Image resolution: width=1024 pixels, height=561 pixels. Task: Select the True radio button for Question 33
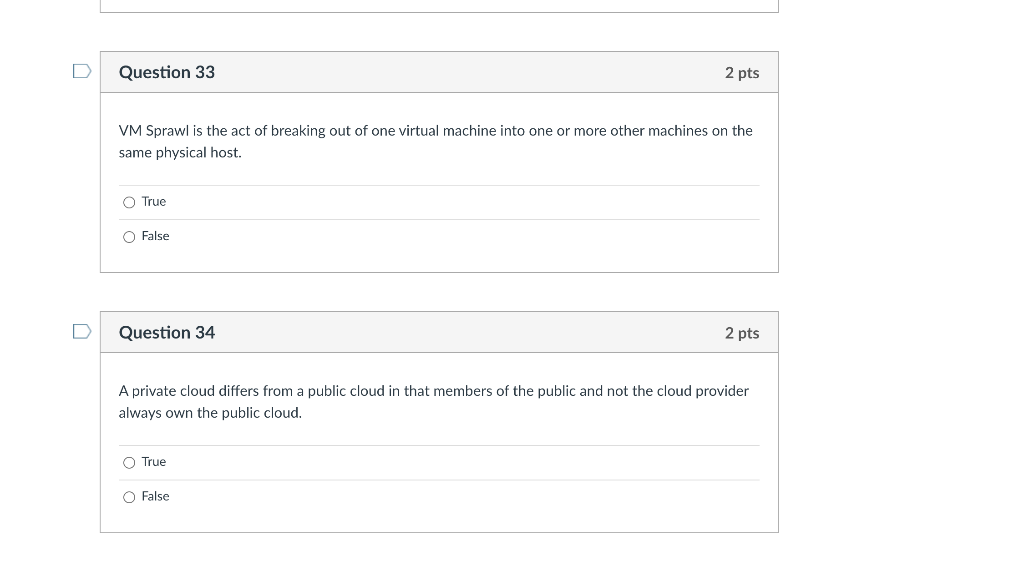coord(129,202)
